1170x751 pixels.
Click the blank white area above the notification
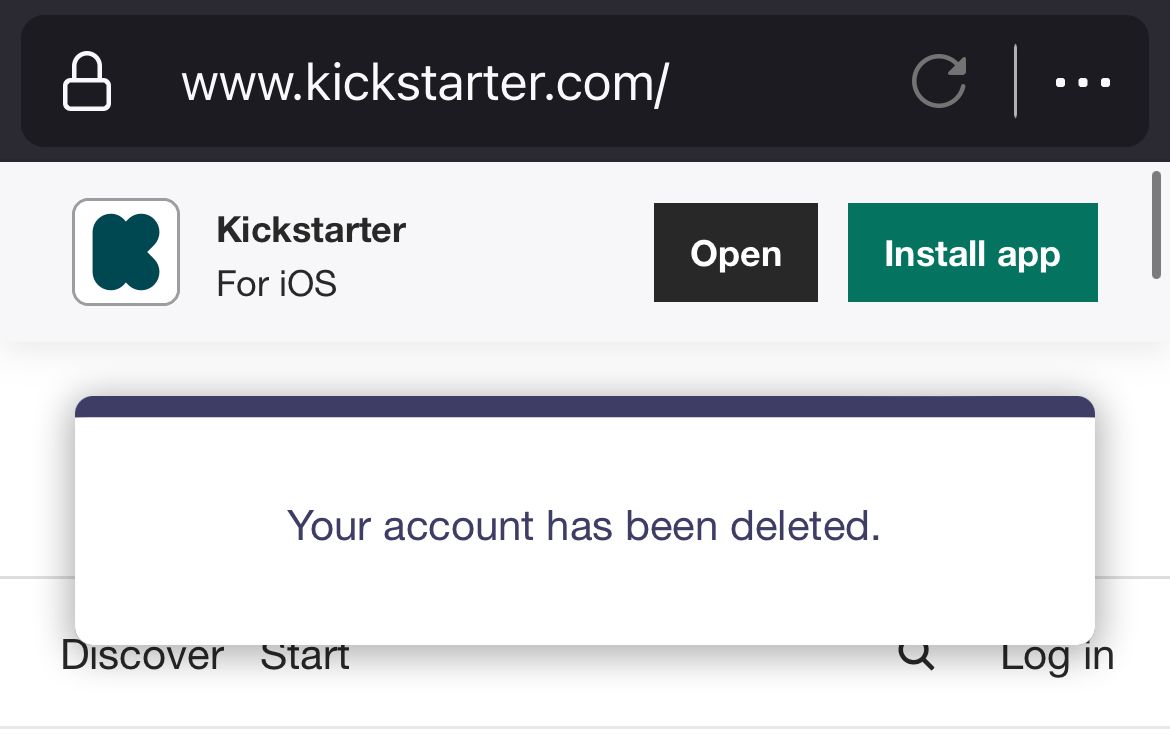click(x=584, y=370)
